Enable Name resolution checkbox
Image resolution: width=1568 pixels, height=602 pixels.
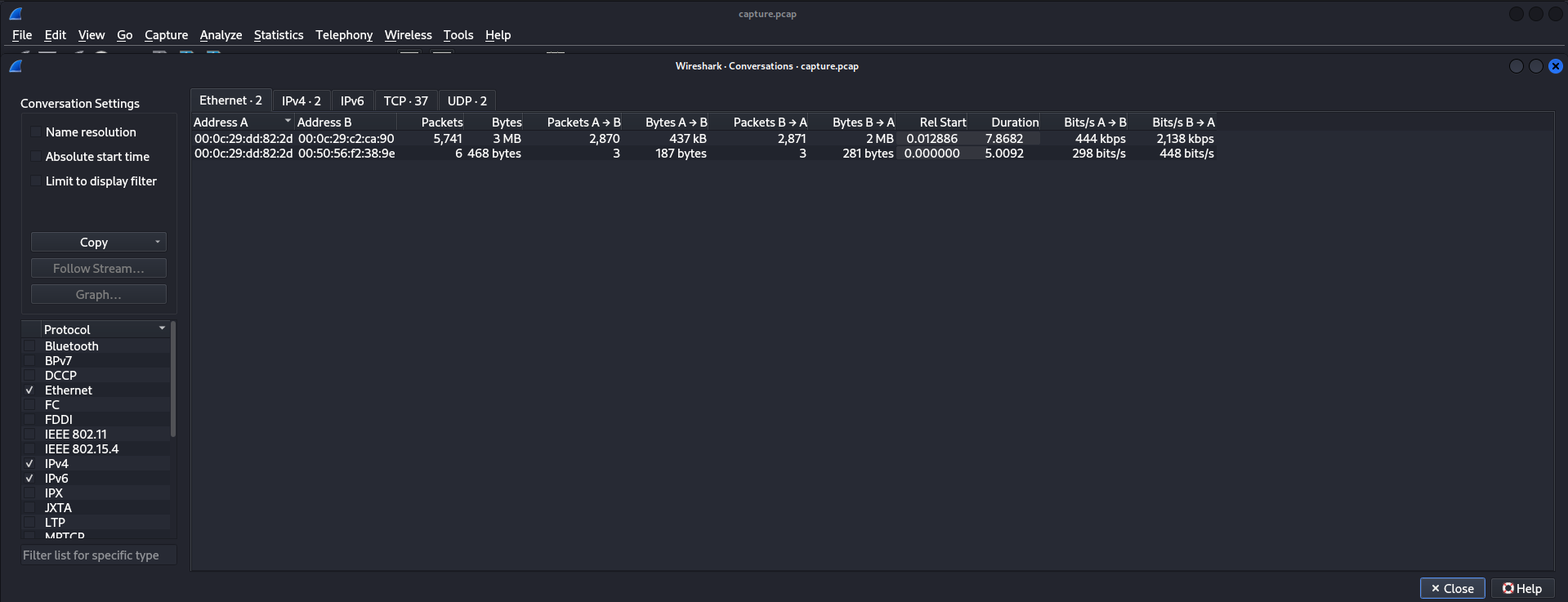[36, 132]
